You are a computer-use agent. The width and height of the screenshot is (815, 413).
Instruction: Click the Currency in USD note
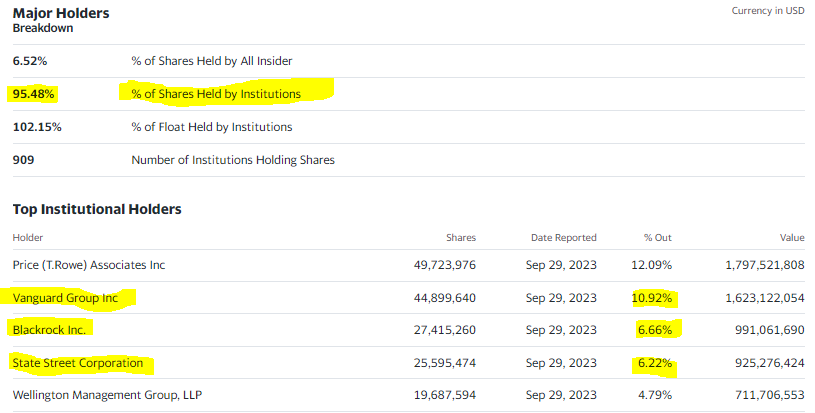pos(768,10)
